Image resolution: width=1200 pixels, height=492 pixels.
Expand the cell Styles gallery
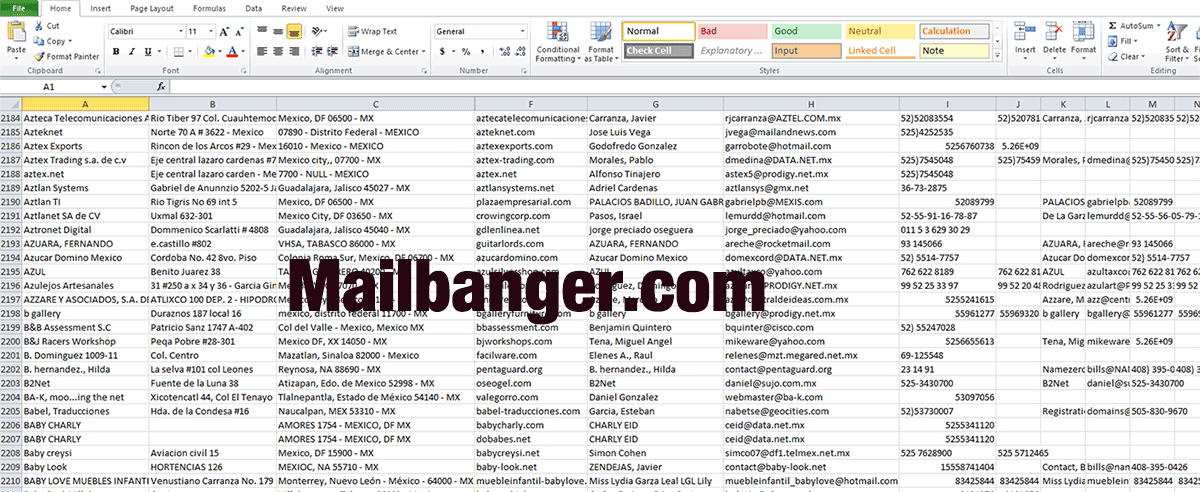[996, 54]
